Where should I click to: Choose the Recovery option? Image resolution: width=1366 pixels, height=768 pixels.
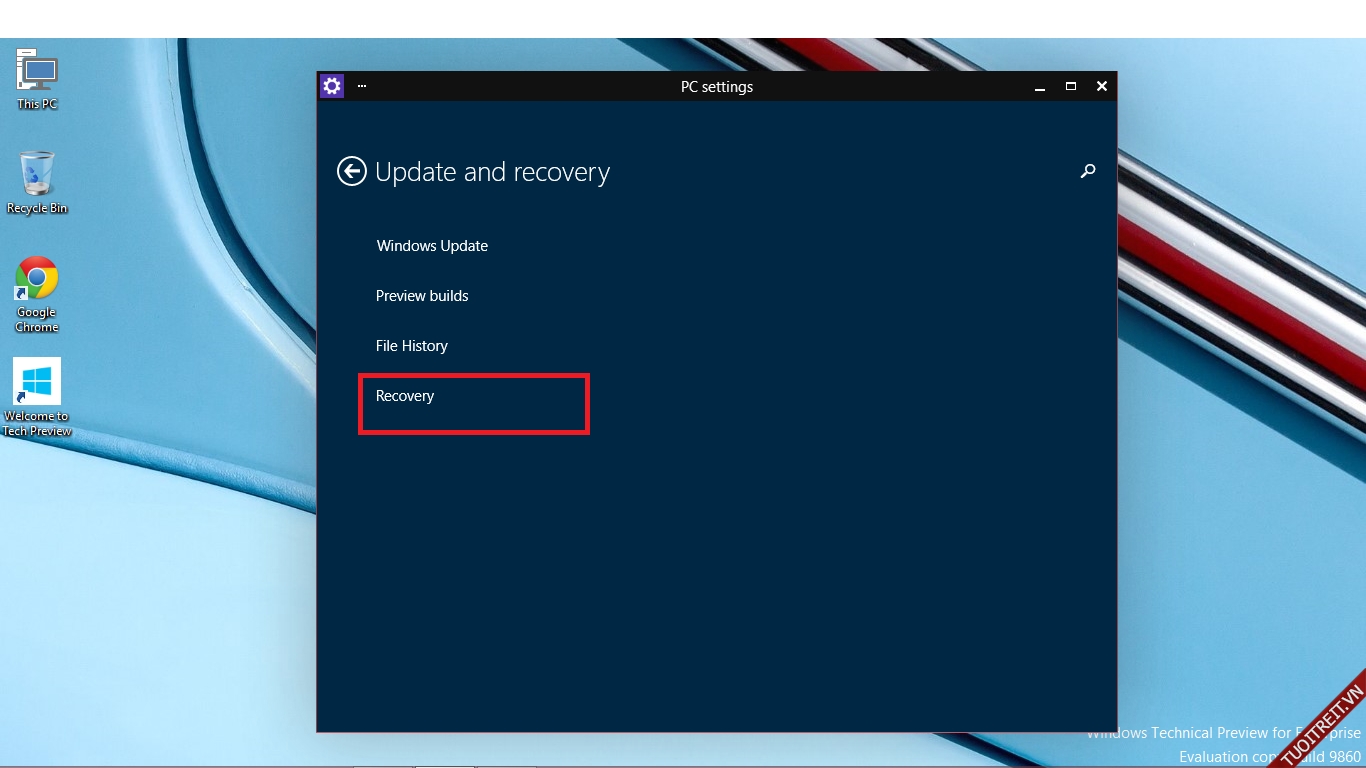405,396
